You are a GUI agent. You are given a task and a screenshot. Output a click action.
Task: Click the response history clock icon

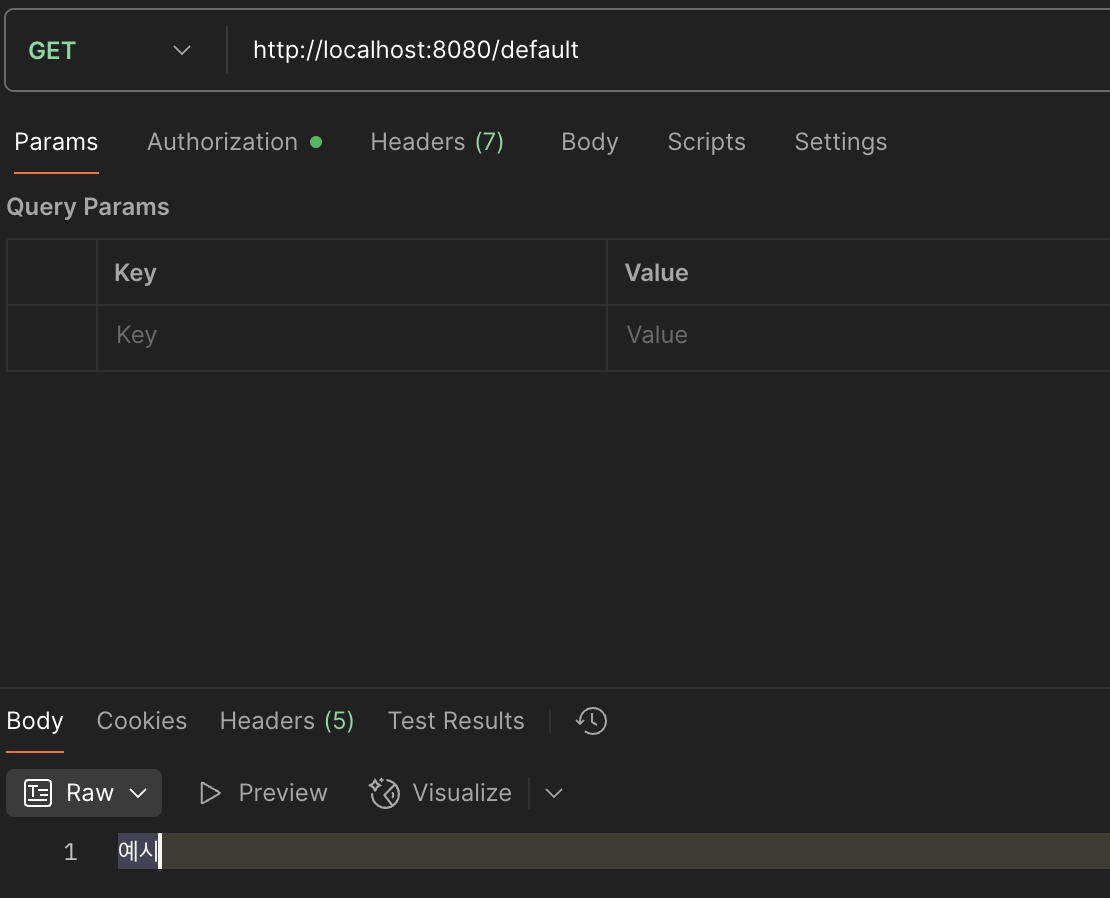[x=592, y=721]
